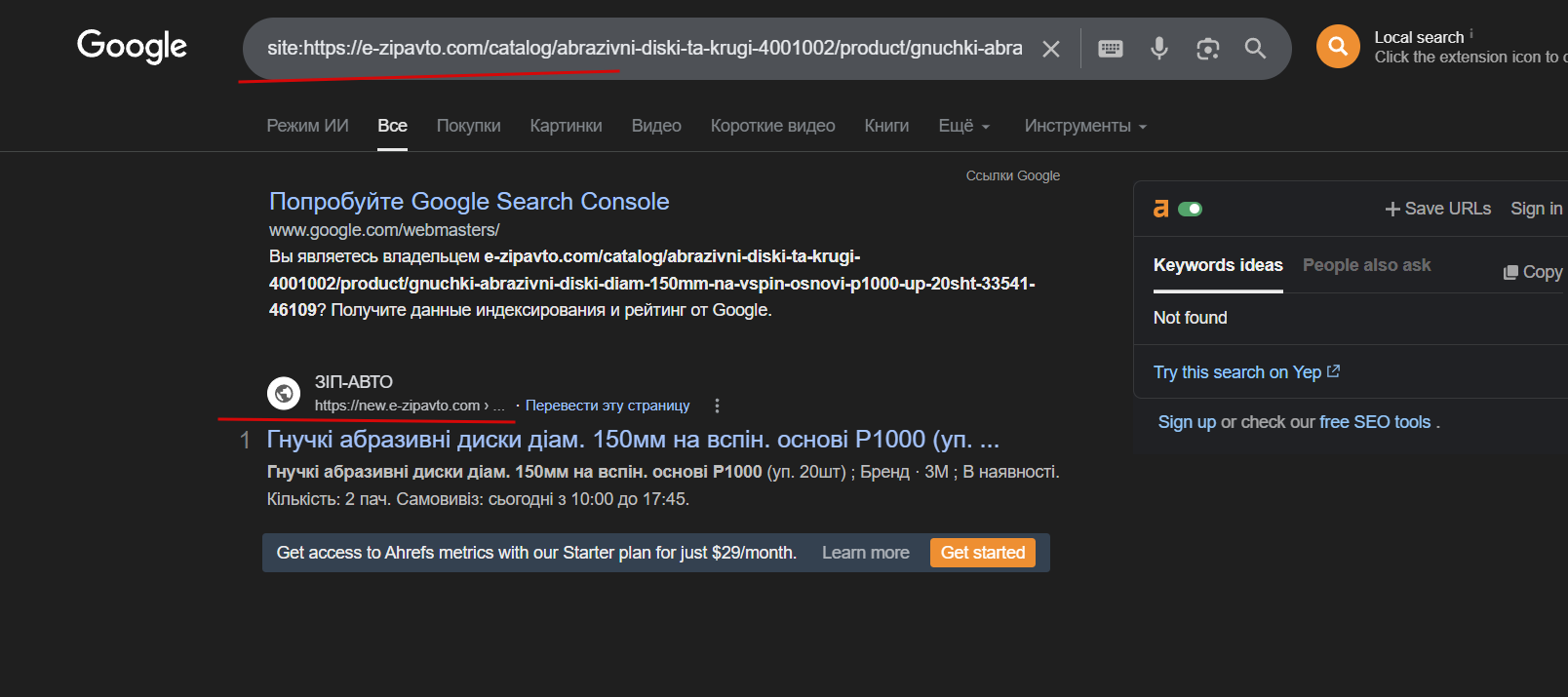Open Гнучкі абразивні диски result title
Image resolution: width=1568 pixels, height=697 pixels.
pos(633,440)
